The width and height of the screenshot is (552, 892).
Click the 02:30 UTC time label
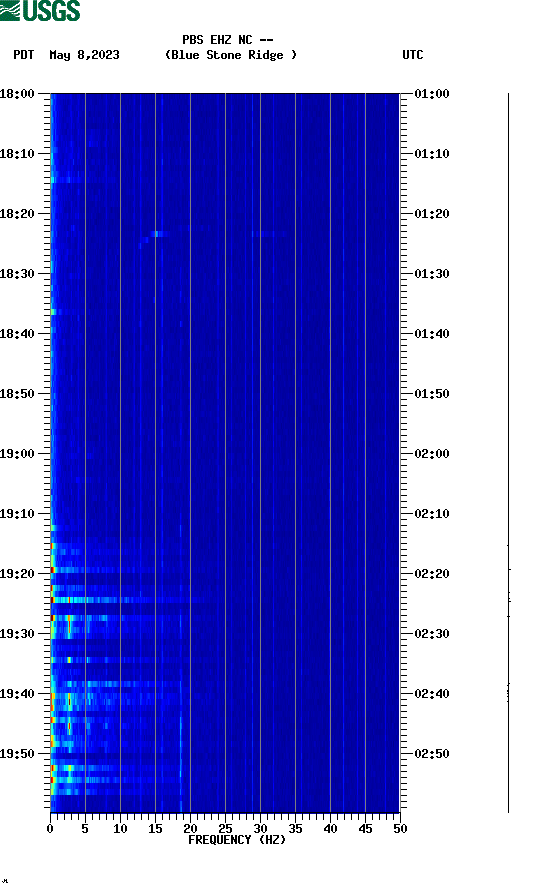click(432, 634)
